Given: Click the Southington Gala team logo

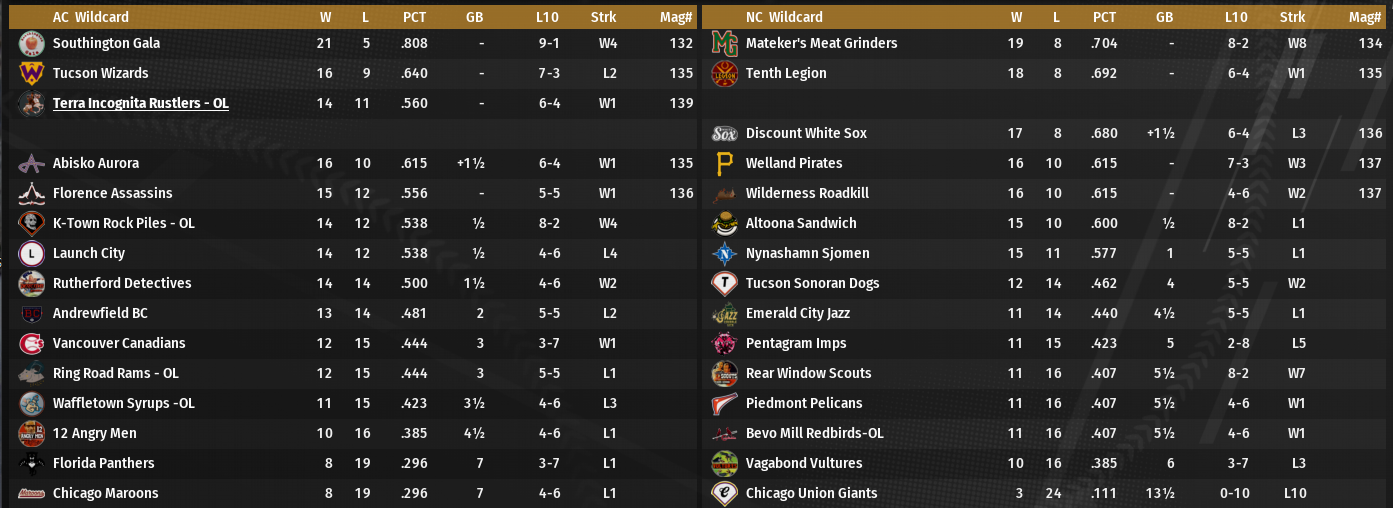Looking at the screenshot, I should (x=31, y=43).
